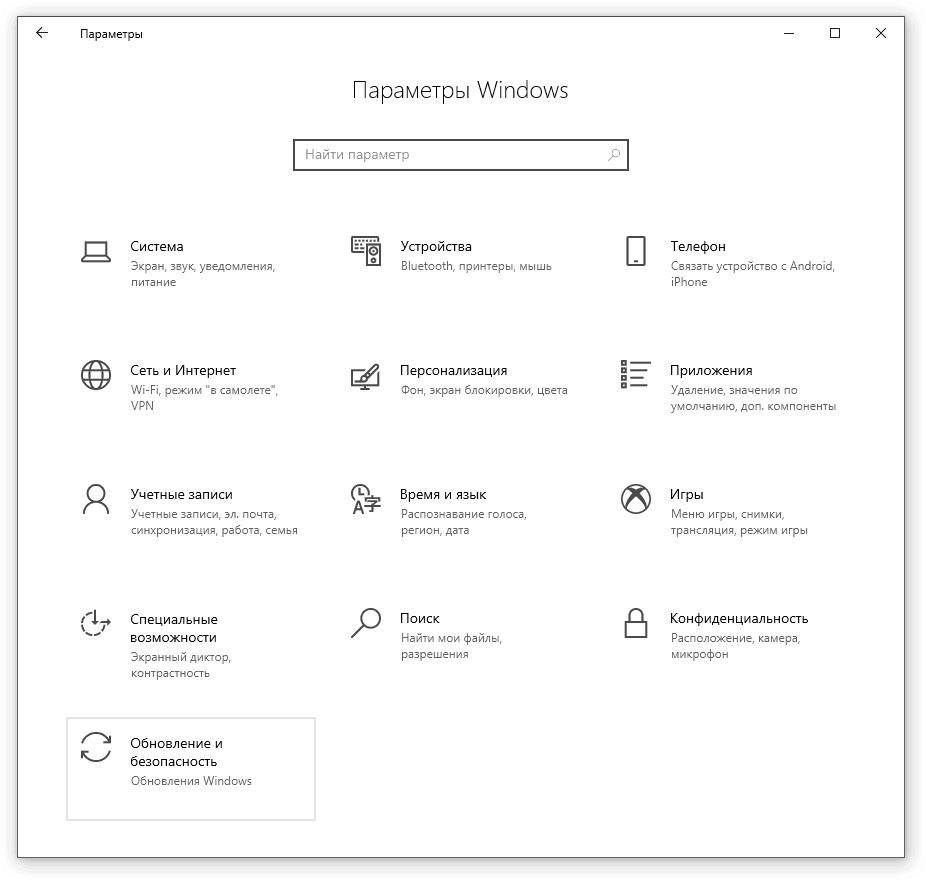This screenshot has width=926, height=880.
Task: Click the text "Удаление, значения по умолчанию, доп. компоненты"
Action: point(754,398)
